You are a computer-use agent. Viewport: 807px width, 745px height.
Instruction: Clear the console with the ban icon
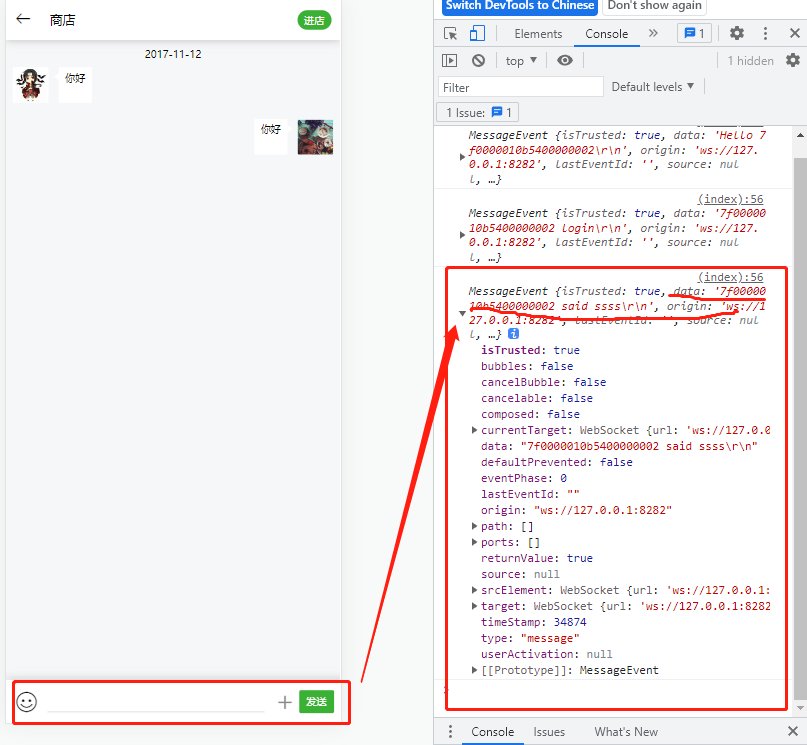click(x=478, y=61)
